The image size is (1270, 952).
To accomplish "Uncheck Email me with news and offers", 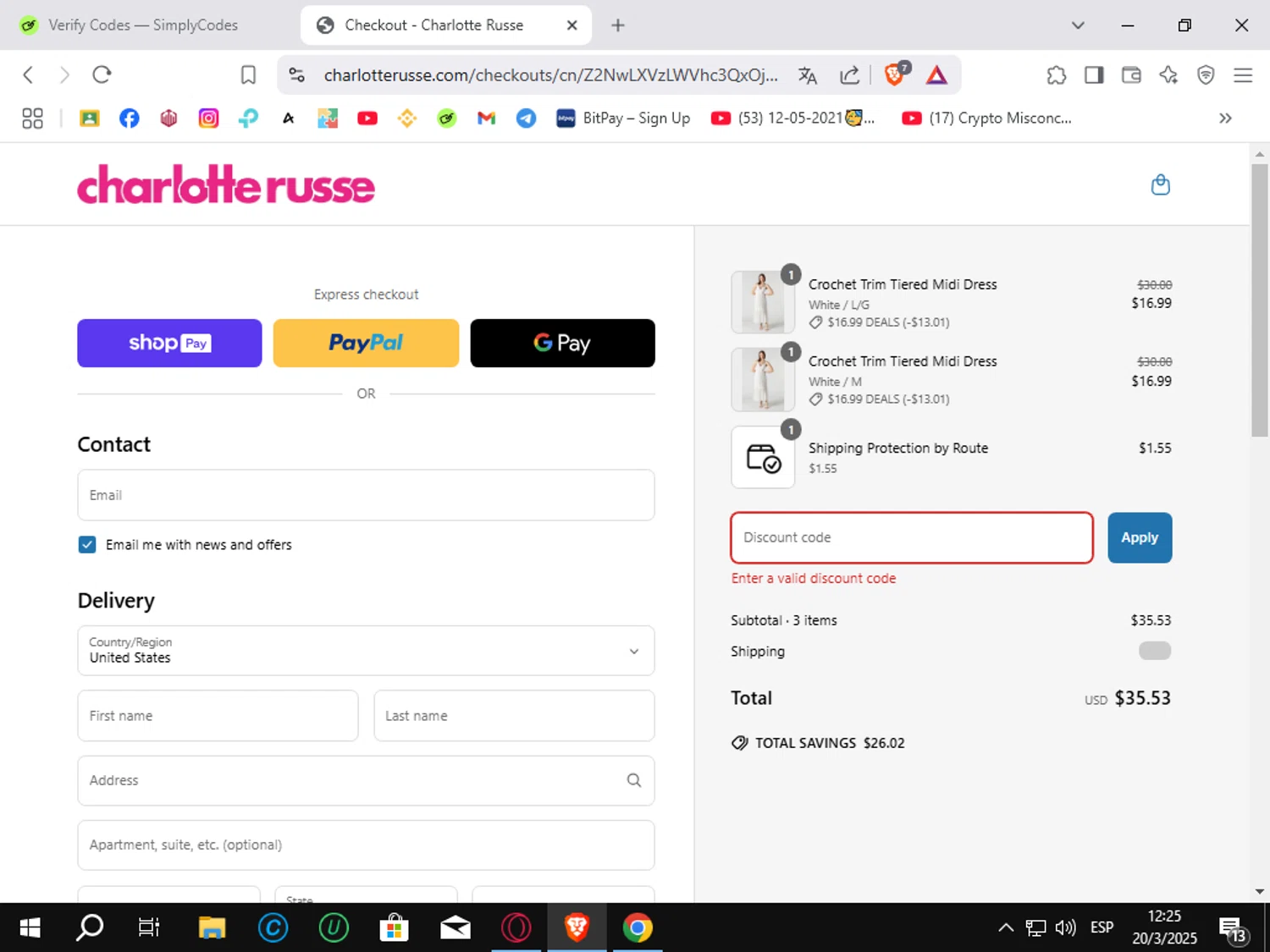I will click(x=87, y=544).
